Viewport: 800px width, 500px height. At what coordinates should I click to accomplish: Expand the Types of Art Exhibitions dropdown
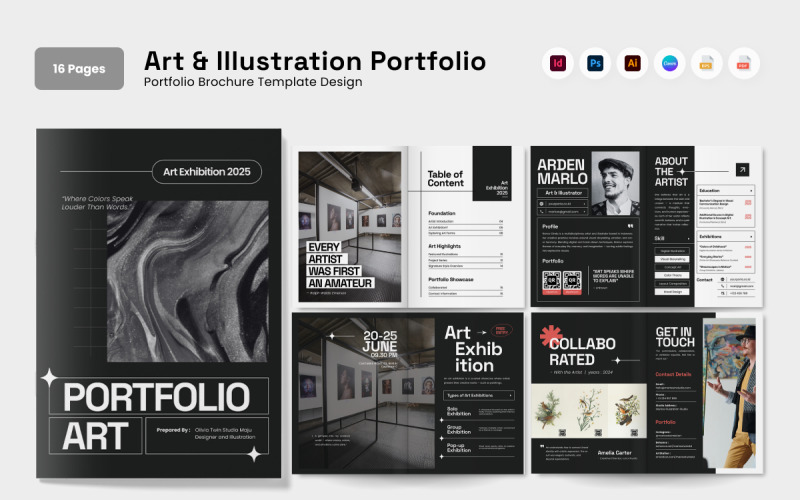pos(479,395)
